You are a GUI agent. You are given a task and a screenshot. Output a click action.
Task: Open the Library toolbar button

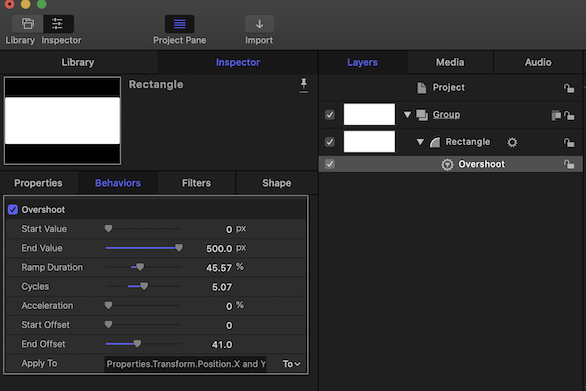28,24
